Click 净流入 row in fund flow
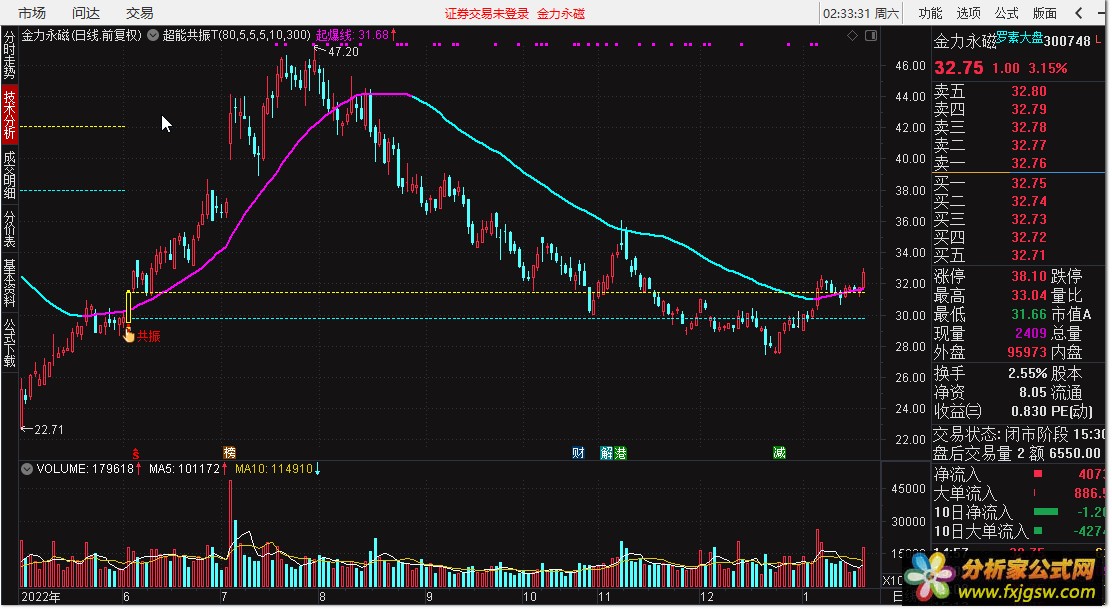This screenshot has width=1112, height=609. pyautogui.click(x=1018, y=474)
